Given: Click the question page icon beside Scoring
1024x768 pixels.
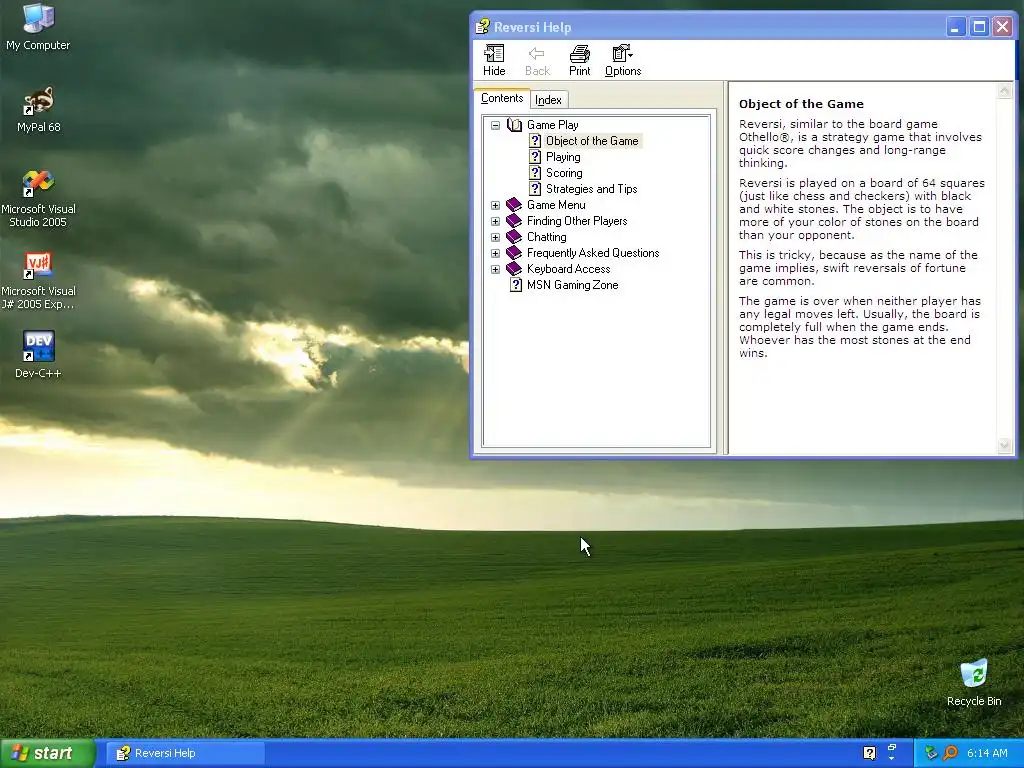Looking at the screenshot, I should click(x=535, y=173).
